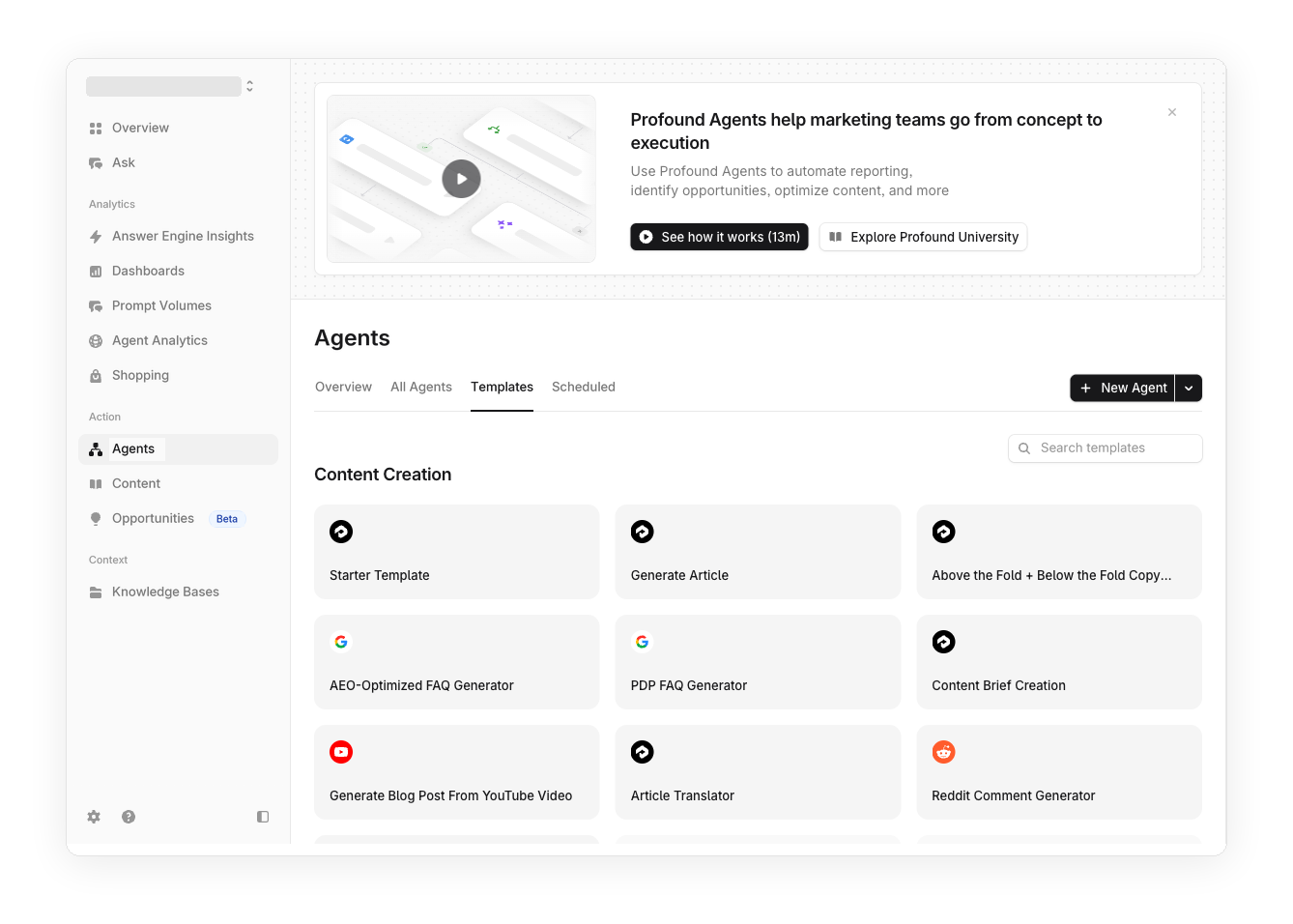The image size is (1293, 924).
Task: Open the Reddit Comment Generator template
Action: pyautogui.click(x=1059, y=772)
